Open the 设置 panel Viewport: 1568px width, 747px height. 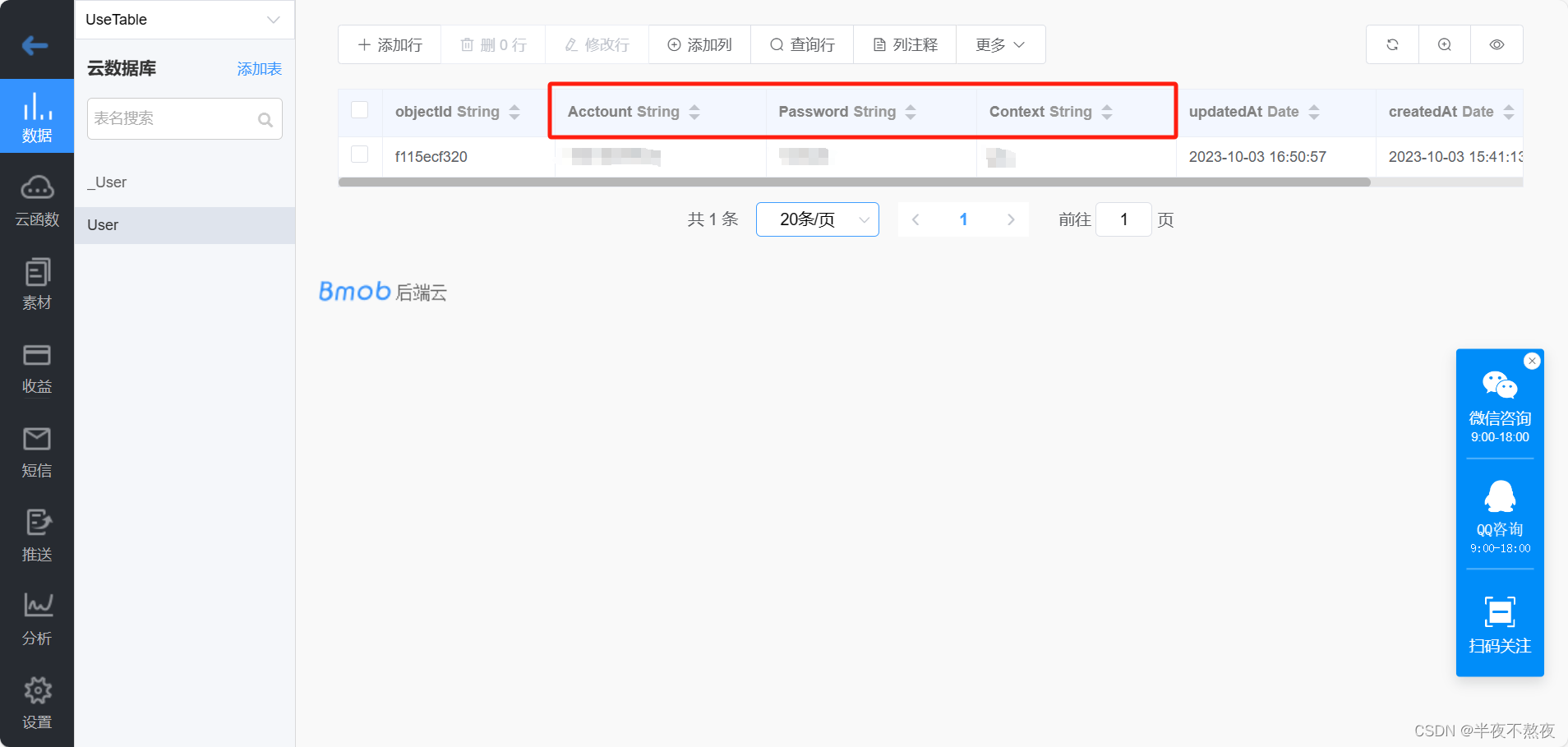point(37,703)
